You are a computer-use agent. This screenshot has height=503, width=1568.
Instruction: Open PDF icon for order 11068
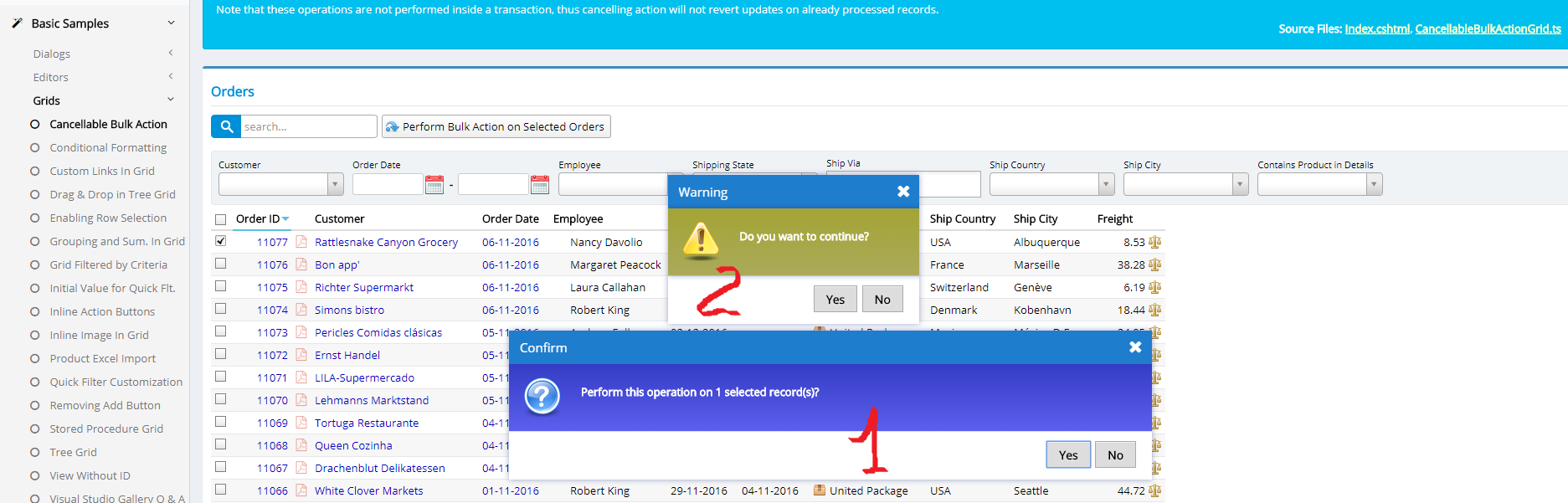click(301, 445)
